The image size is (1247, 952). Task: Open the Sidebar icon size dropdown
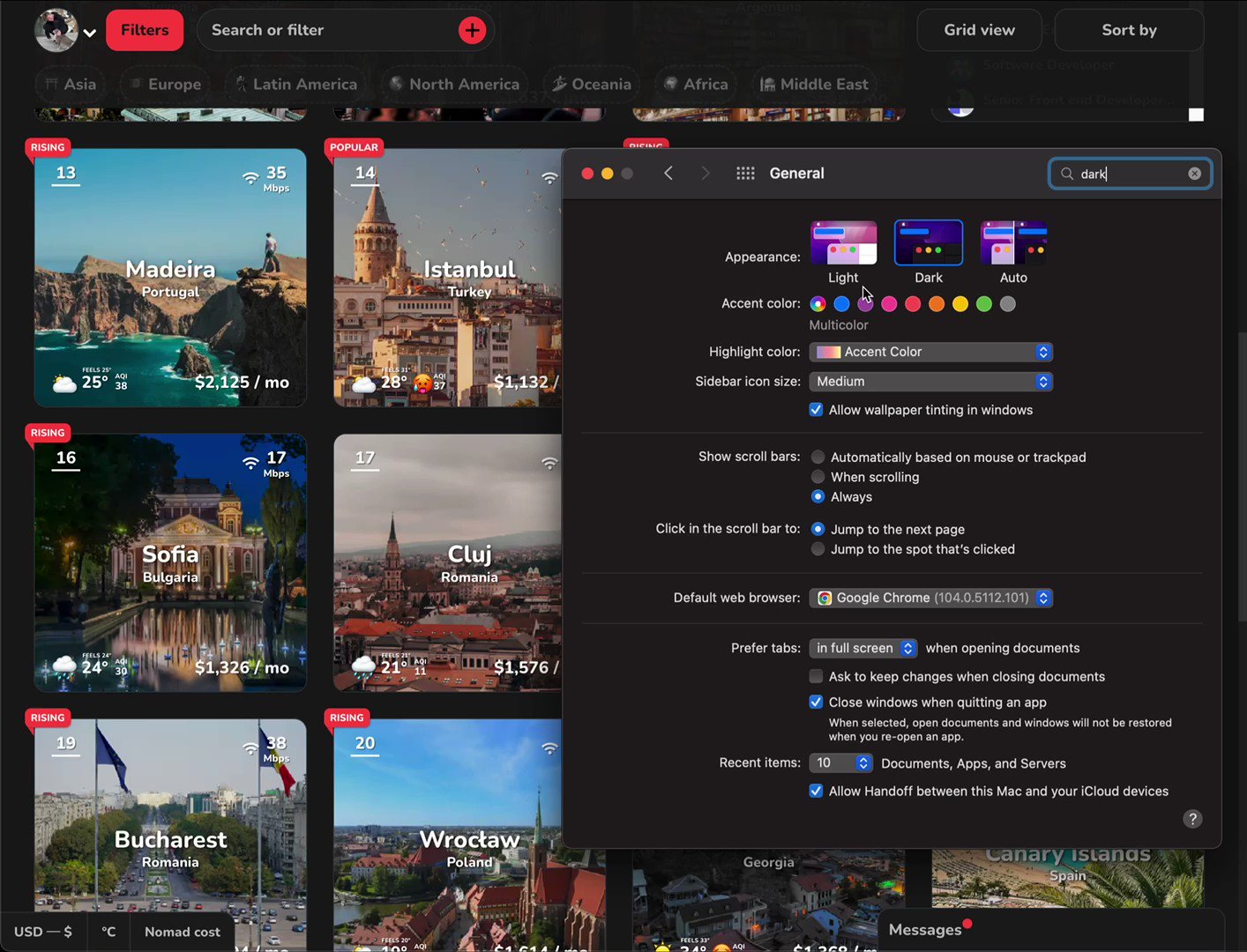930,381
